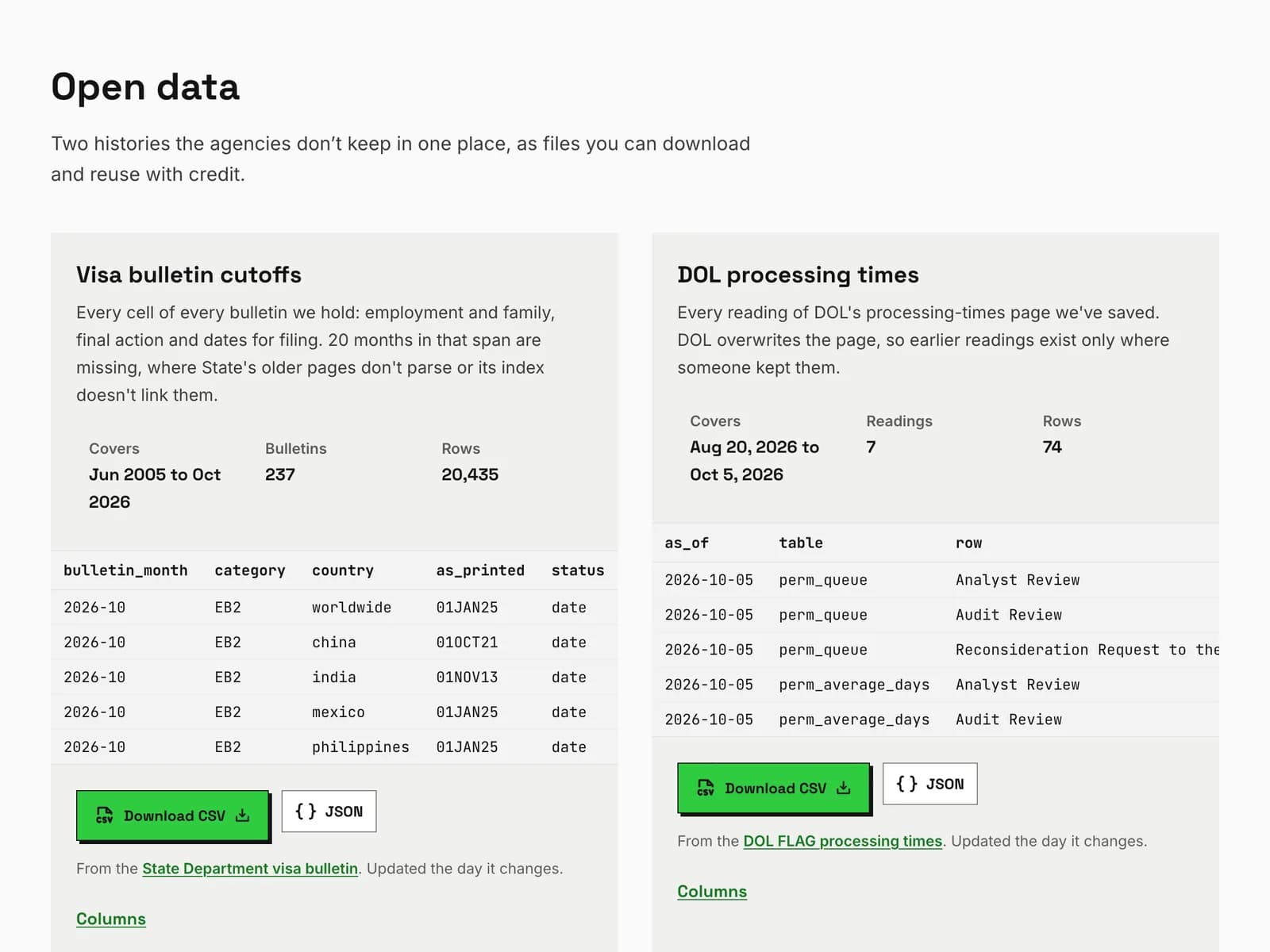Click row column header in DOL table
Viewport: 1270px width, 952px height.
point(969,543)
